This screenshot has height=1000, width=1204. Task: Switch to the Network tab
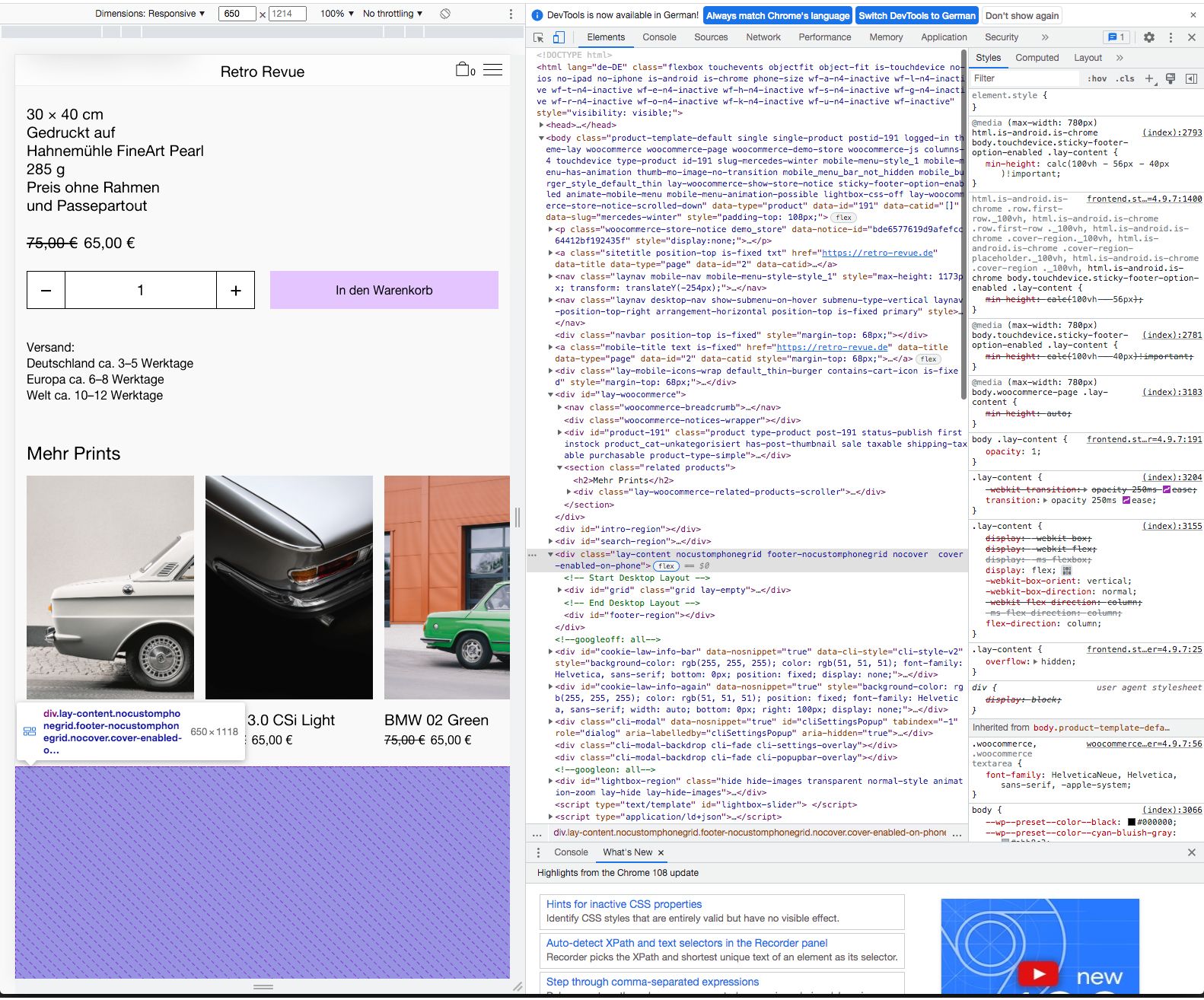[763, 37]
